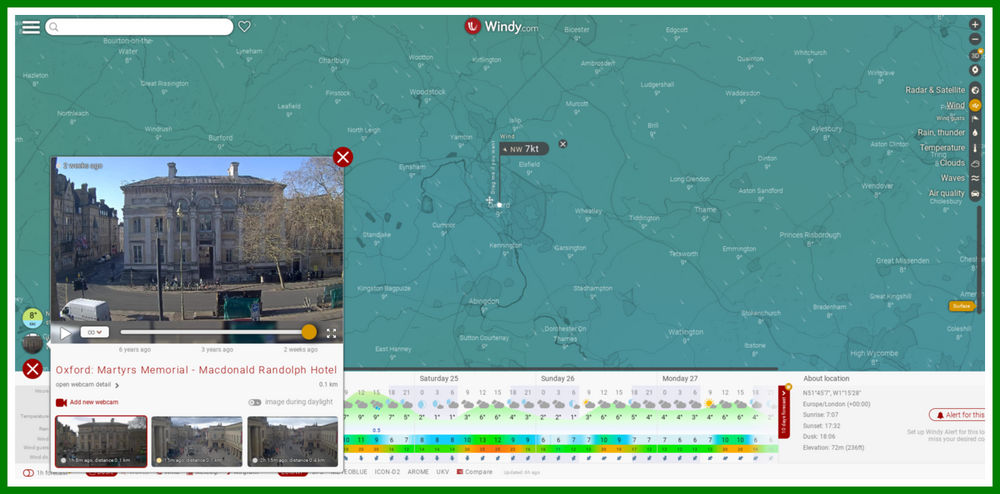Toggle 'image during daylight' switch

(255, 402)
